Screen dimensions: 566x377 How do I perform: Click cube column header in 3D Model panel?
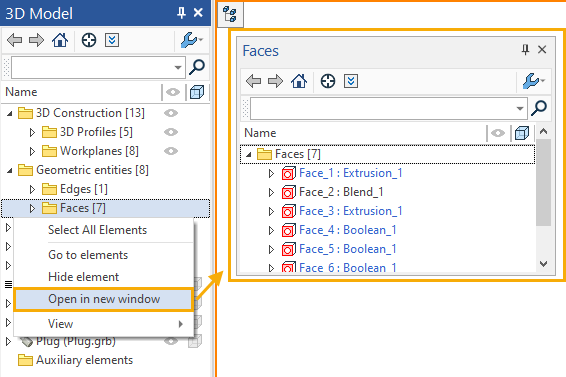(x=197, y=92)
